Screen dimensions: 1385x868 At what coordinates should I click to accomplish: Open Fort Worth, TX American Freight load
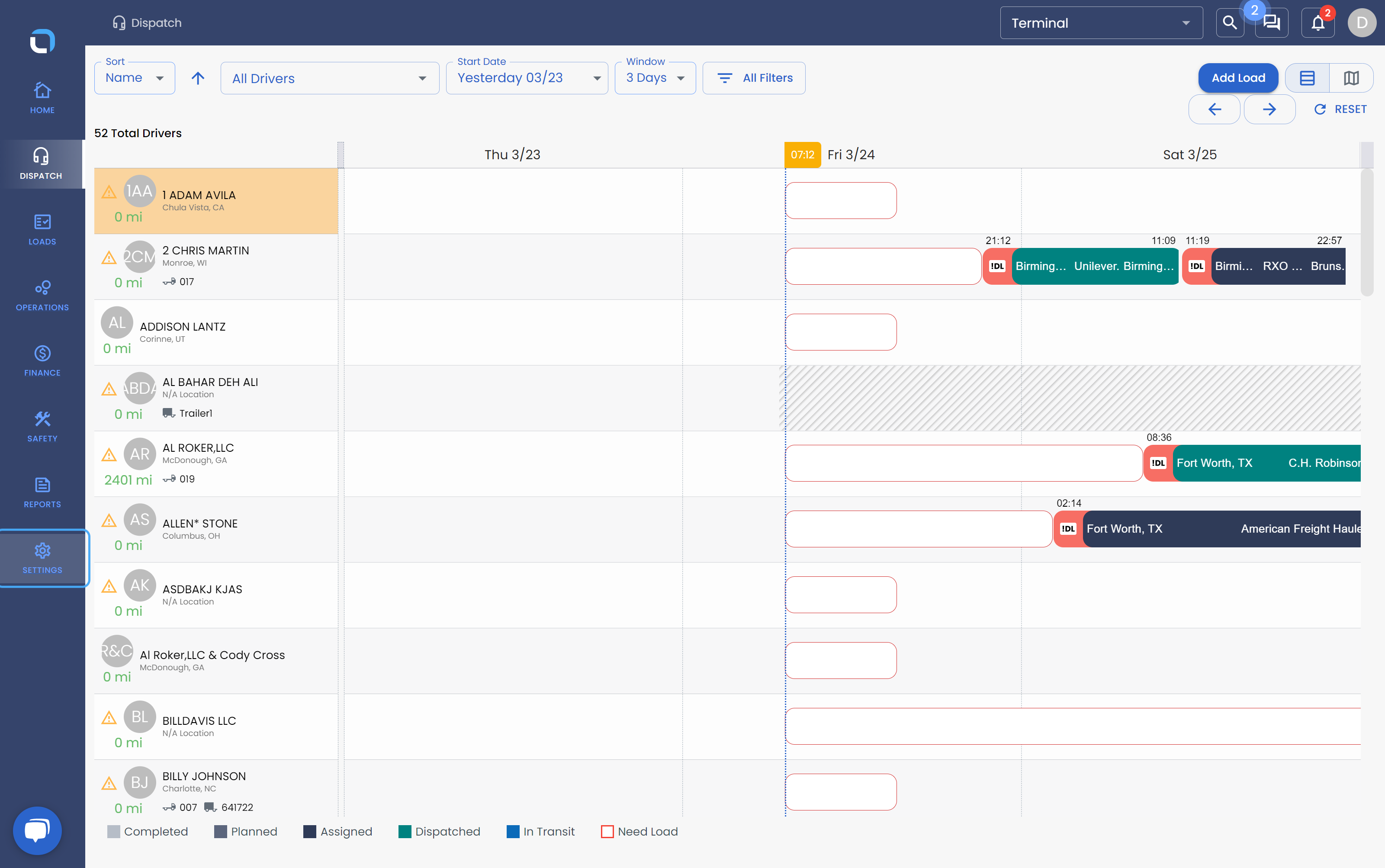click(x=1221, y=529)
